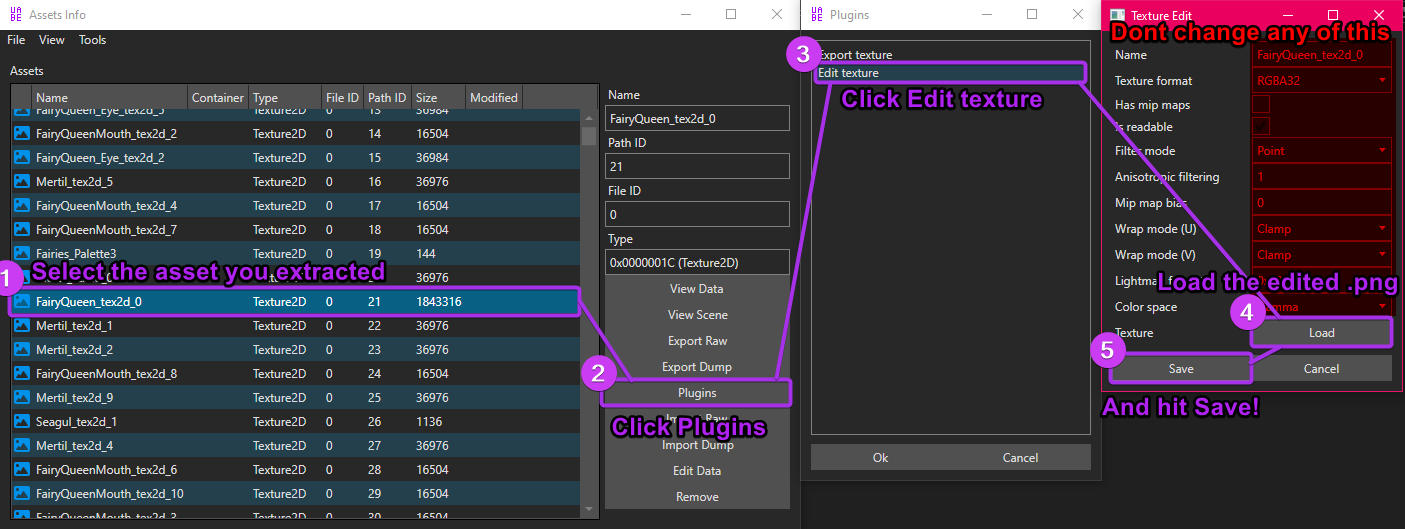Click the Remove button
This screenshot has width=1405, height=529.
697,497
